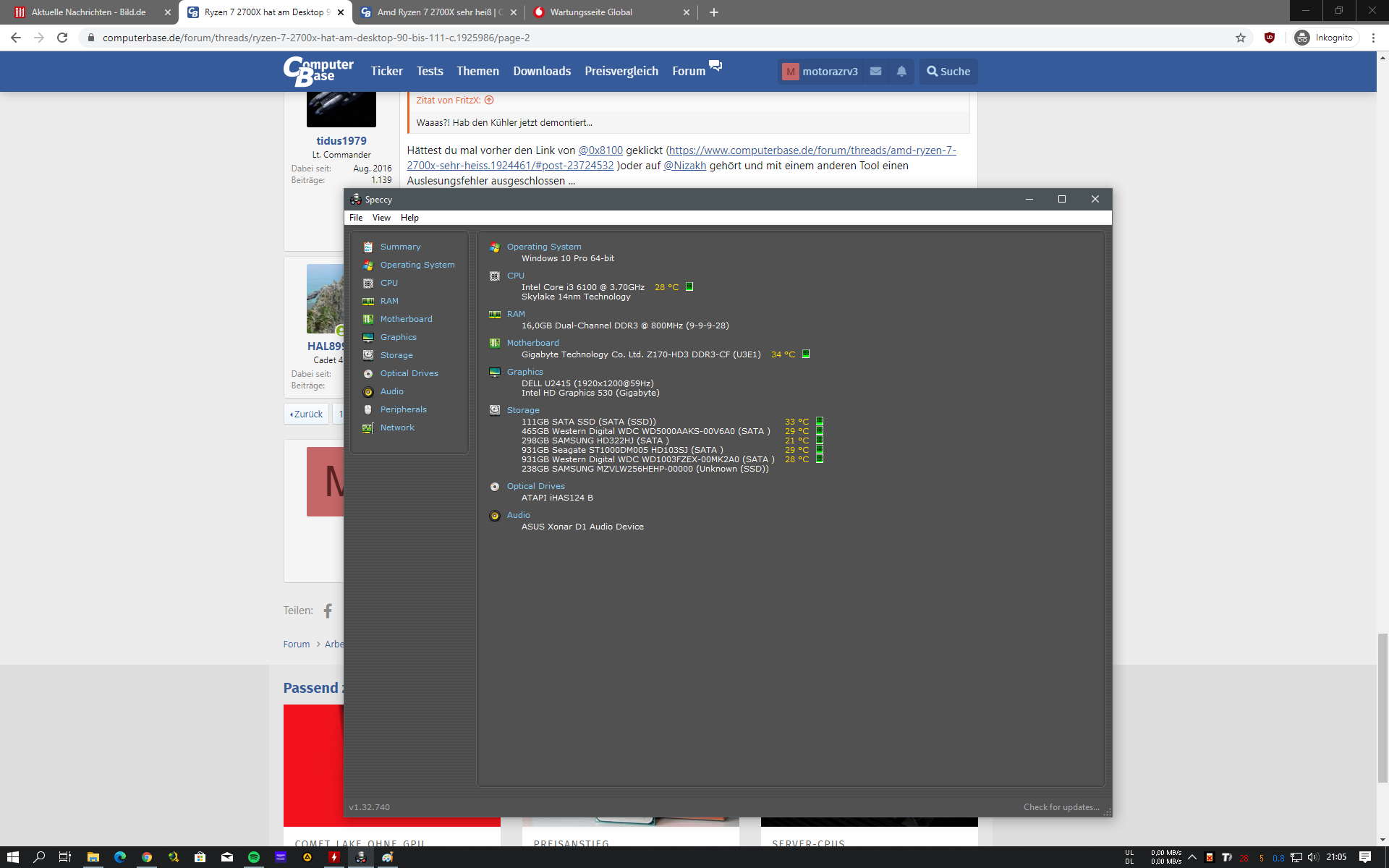1389x868 pixels.
Task: Open the Spotify icon in taskbar
Action: 254,857
